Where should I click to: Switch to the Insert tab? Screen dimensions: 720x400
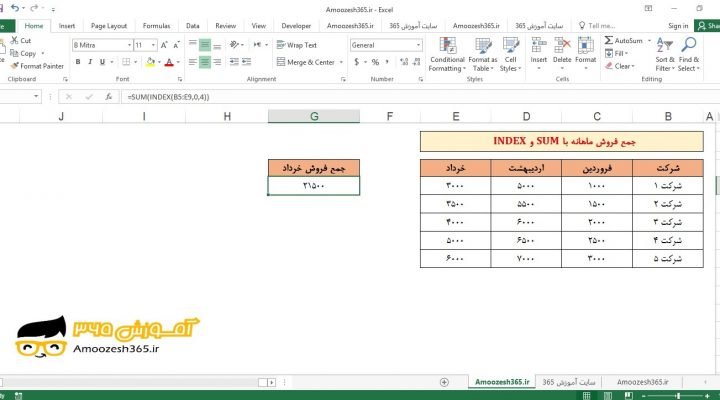pyautogui.click(x=67, y=26)
